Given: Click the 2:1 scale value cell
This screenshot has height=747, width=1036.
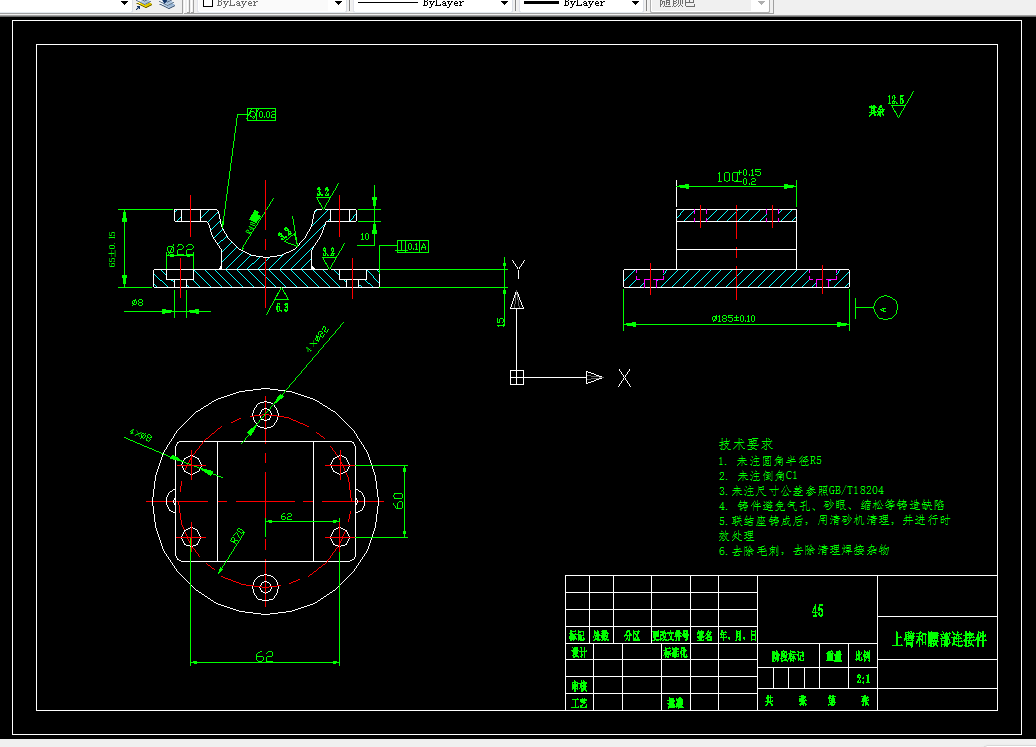Looking at the screenshot, I should 863,678.
